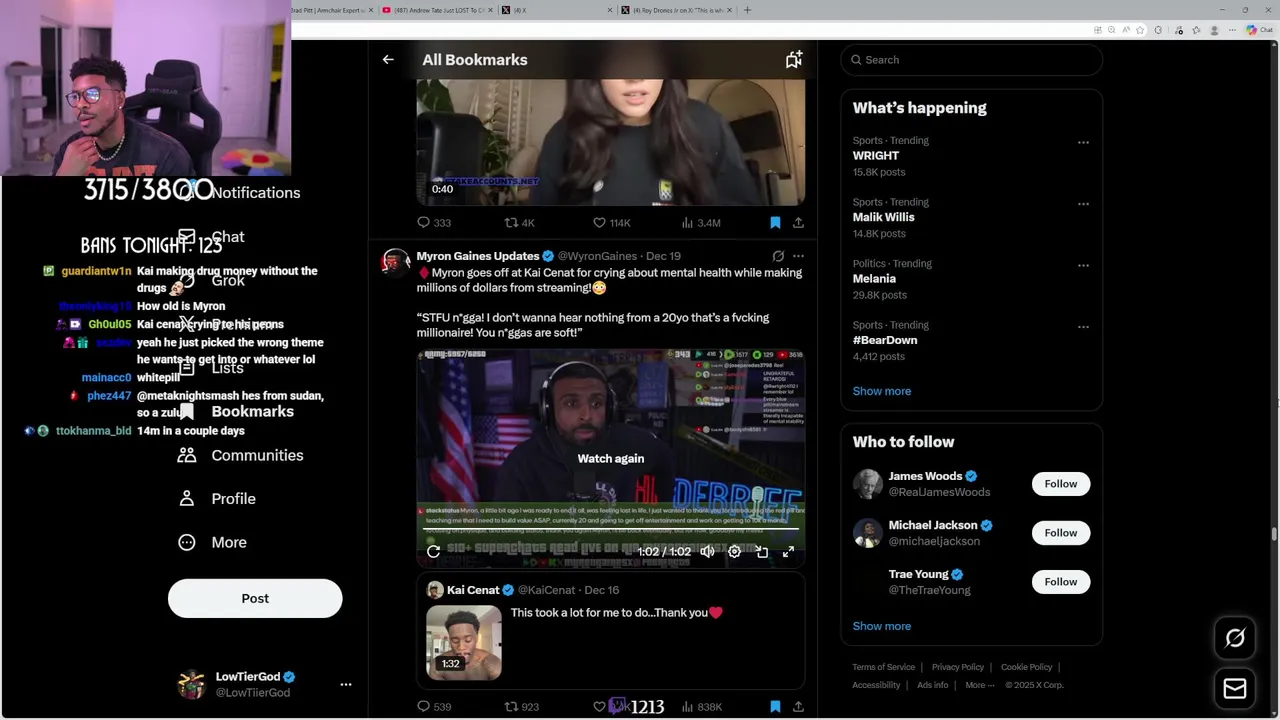The image size is (1280, 720).
Task: Expand Myron video to fullscreen
Action: (788, 551)
